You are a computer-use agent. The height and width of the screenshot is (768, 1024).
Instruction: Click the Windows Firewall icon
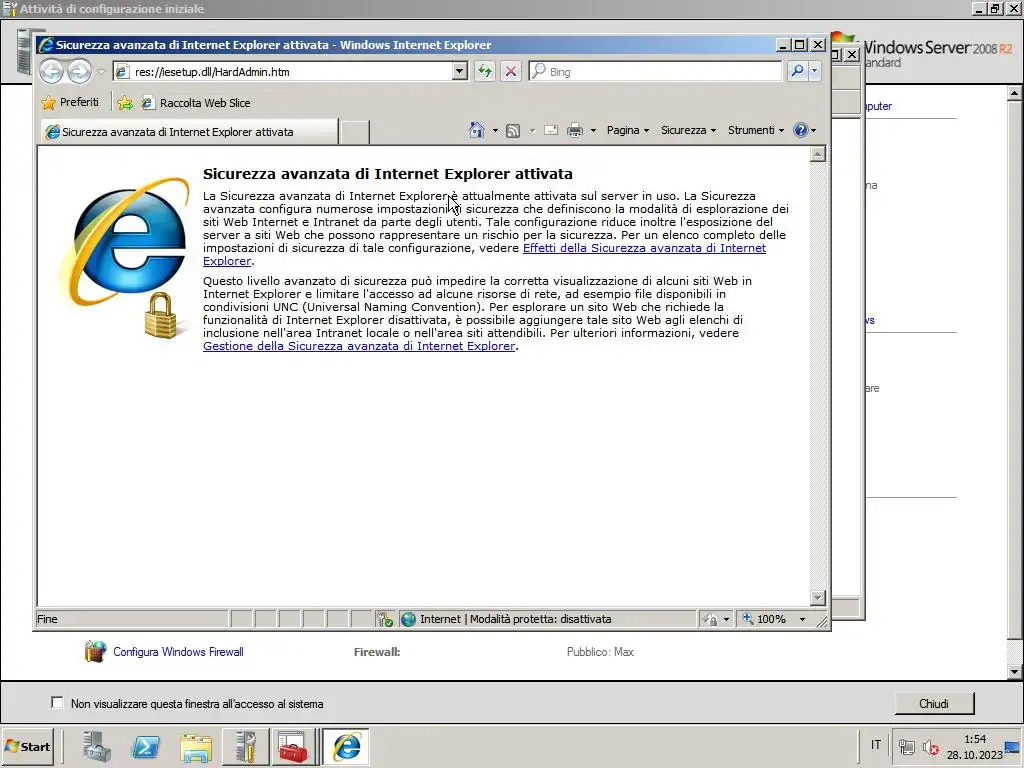[95, 652]
